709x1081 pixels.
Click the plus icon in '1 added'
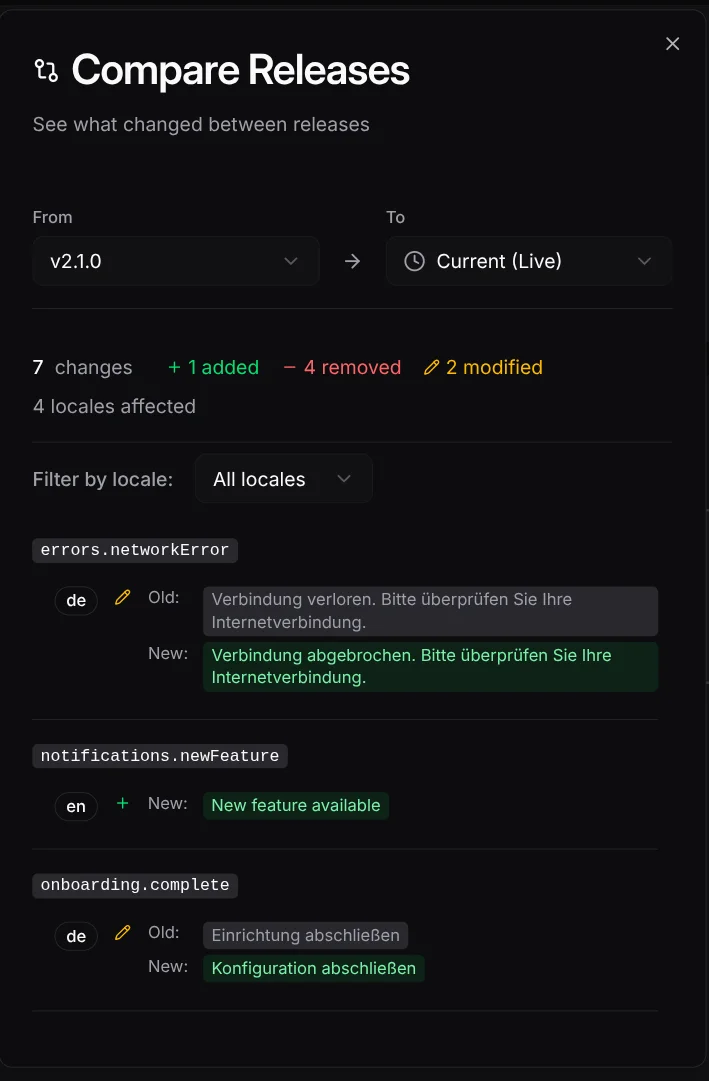click(173, 367)
